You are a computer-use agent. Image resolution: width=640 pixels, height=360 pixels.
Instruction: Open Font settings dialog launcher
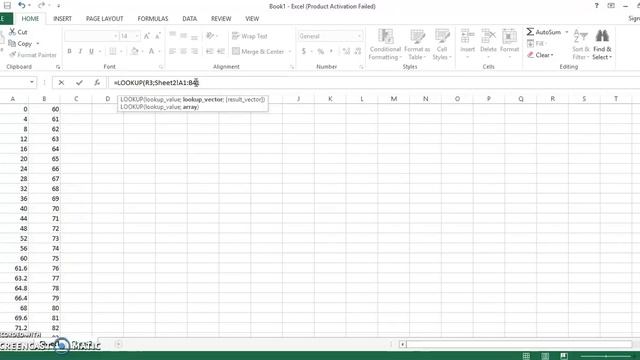tap(161, 67)
